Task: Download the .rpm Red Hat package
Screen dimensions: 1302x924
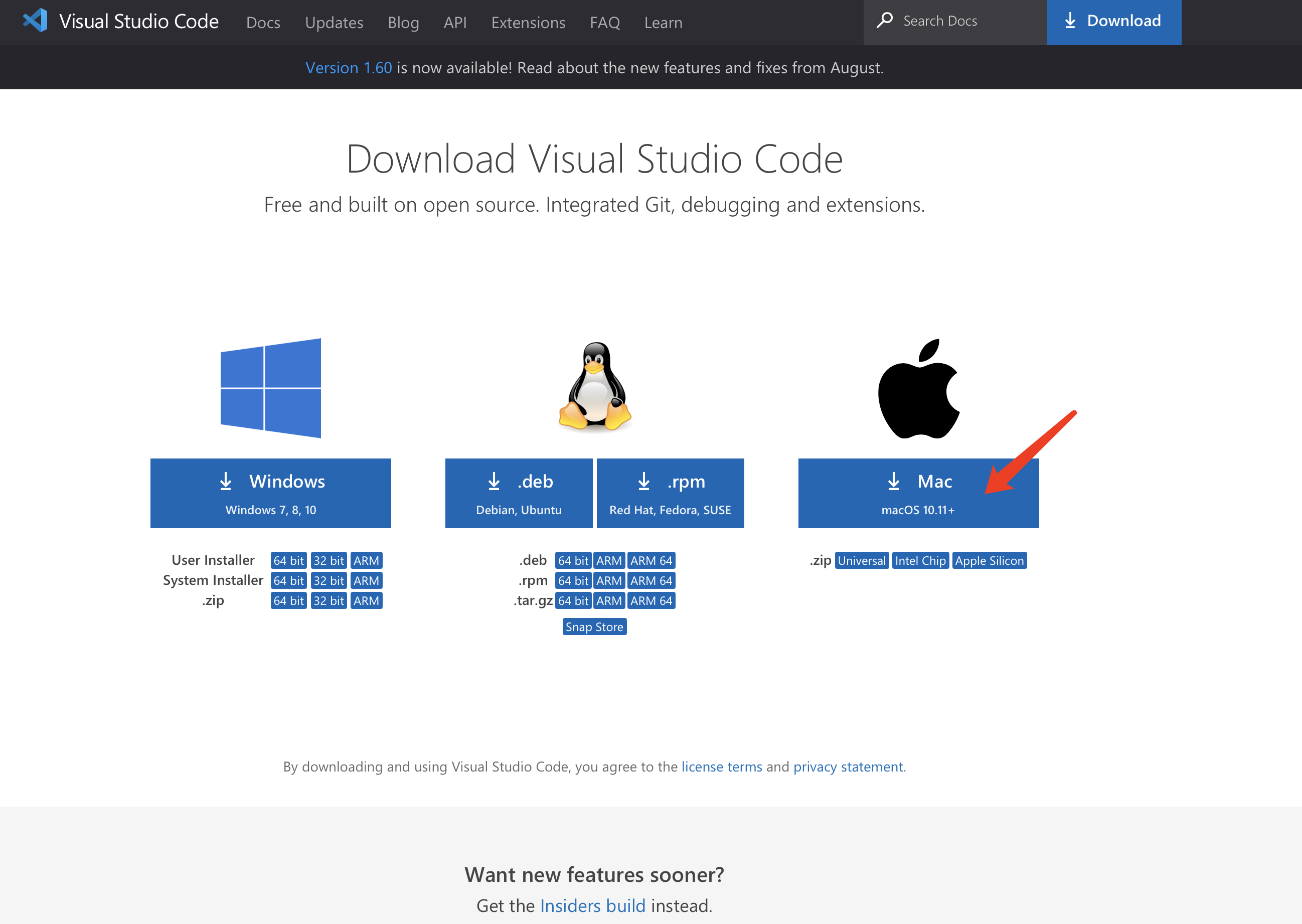Action: (670, 493)
